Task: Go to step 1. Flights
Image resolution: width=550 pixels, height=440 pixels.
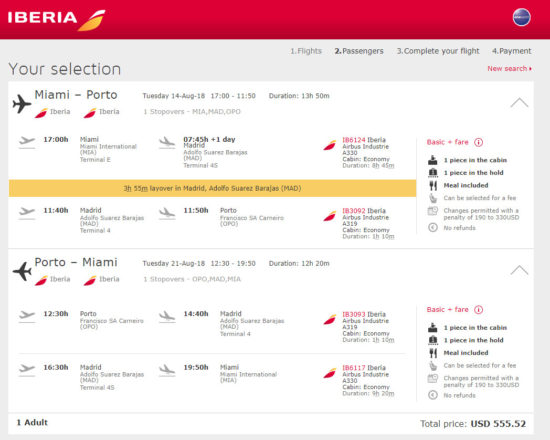Action: (306, 51)
